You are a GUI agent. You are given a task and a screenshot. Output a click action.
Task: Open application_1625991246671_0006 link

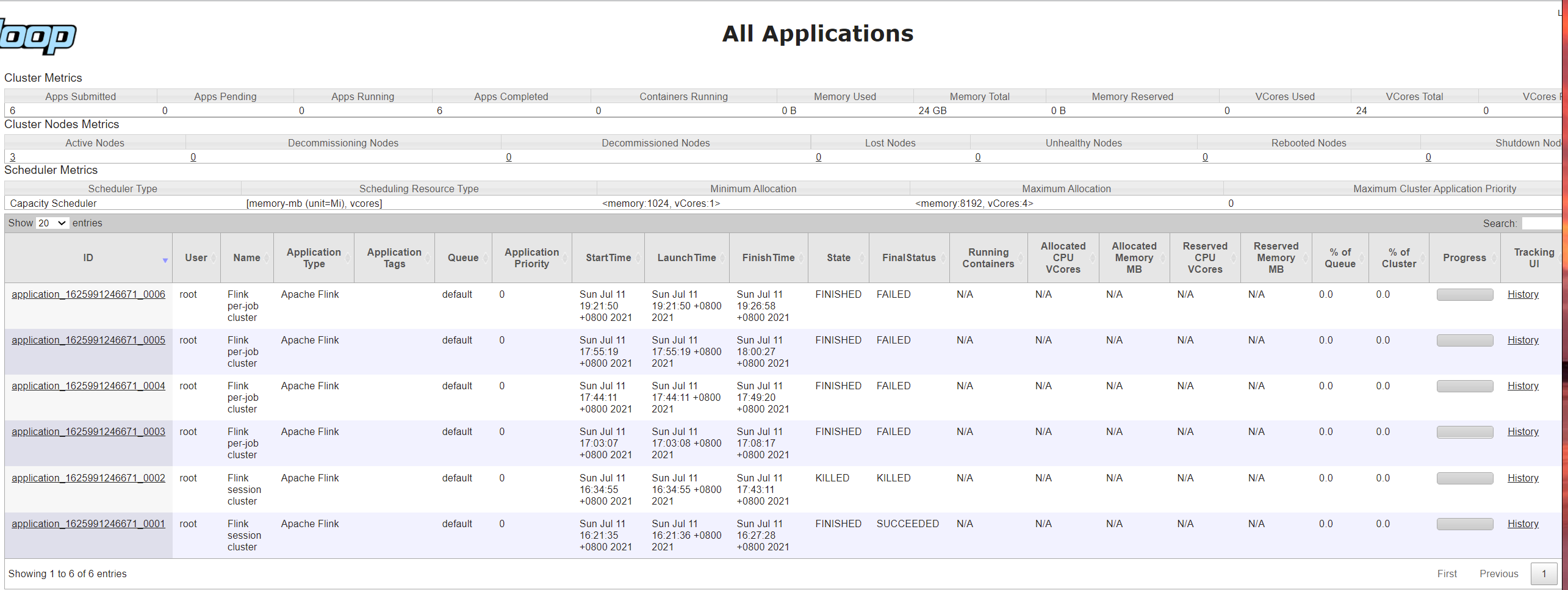tap(88, 295)
